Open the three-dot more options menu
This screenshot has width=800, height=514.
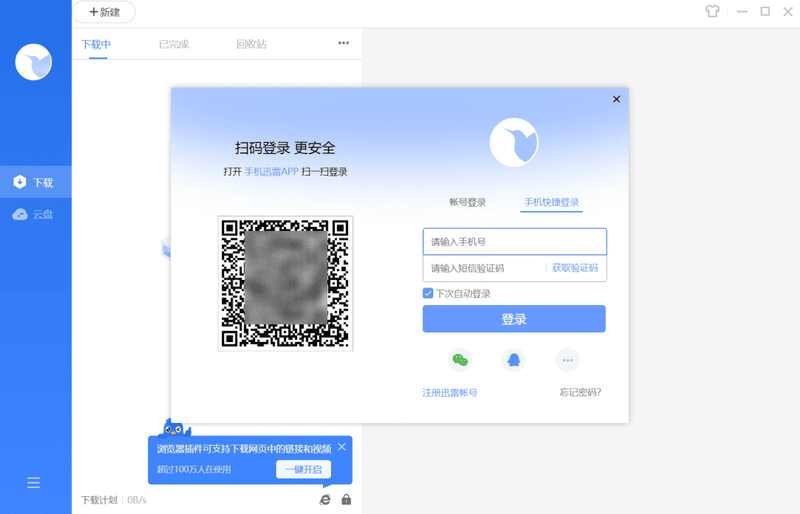click(x=344, y=43)
